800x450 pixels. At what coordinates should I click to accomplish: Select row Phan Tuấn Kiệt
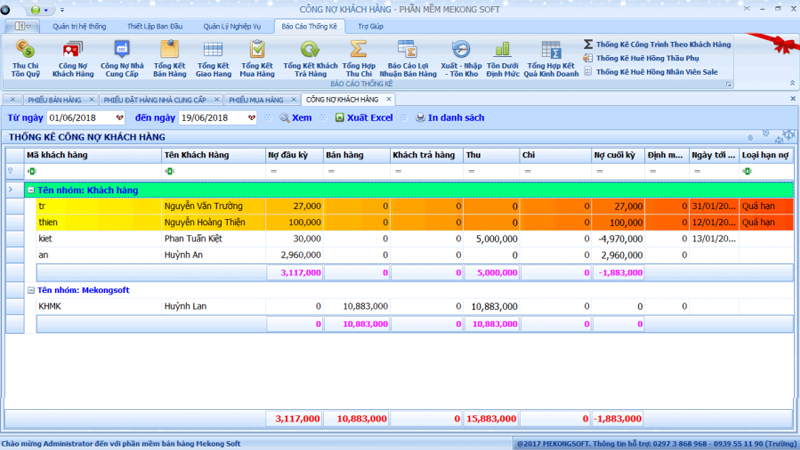point(415,239)
